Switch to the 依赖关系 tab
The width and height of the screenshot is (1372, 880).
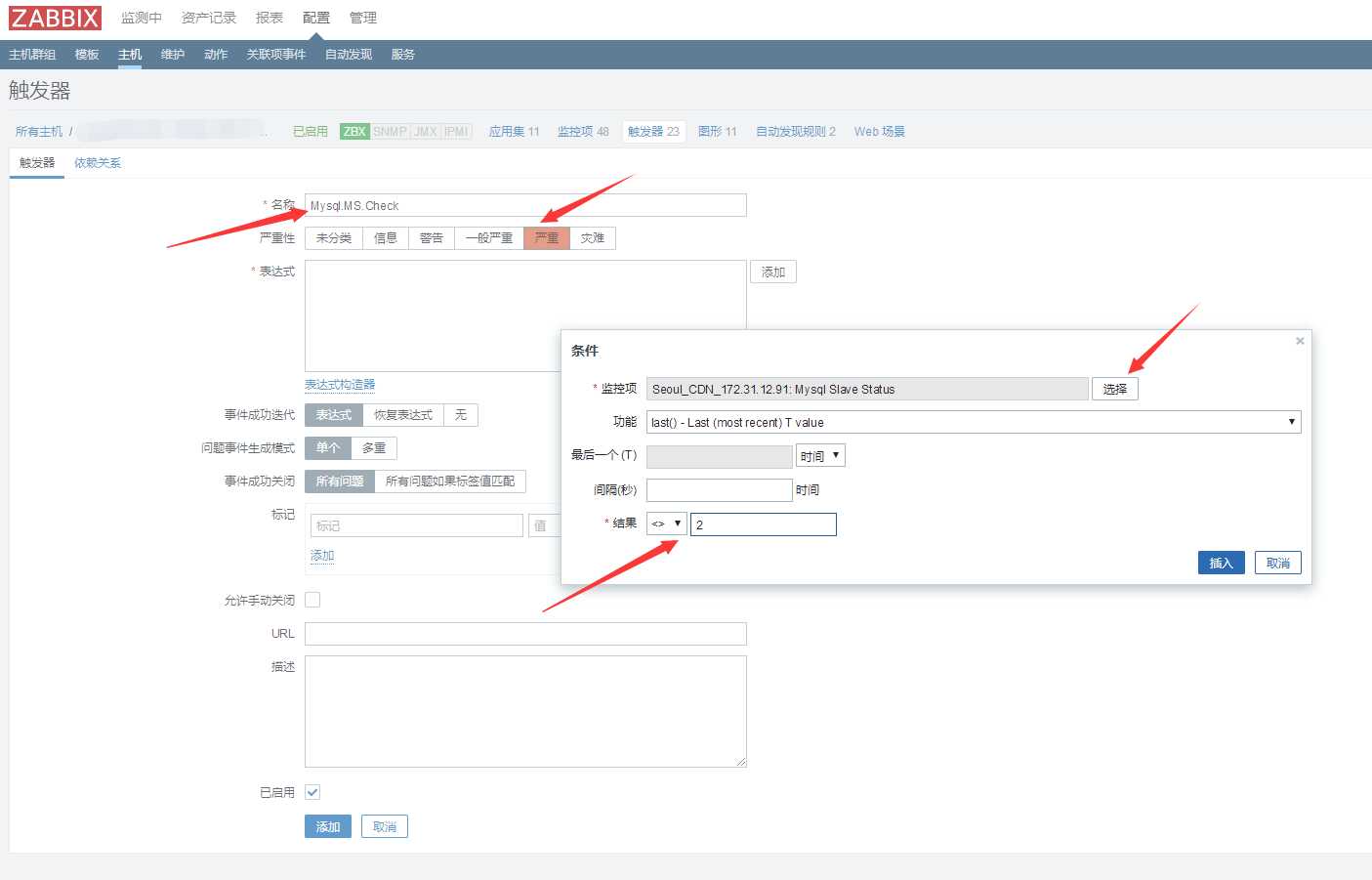98,163
